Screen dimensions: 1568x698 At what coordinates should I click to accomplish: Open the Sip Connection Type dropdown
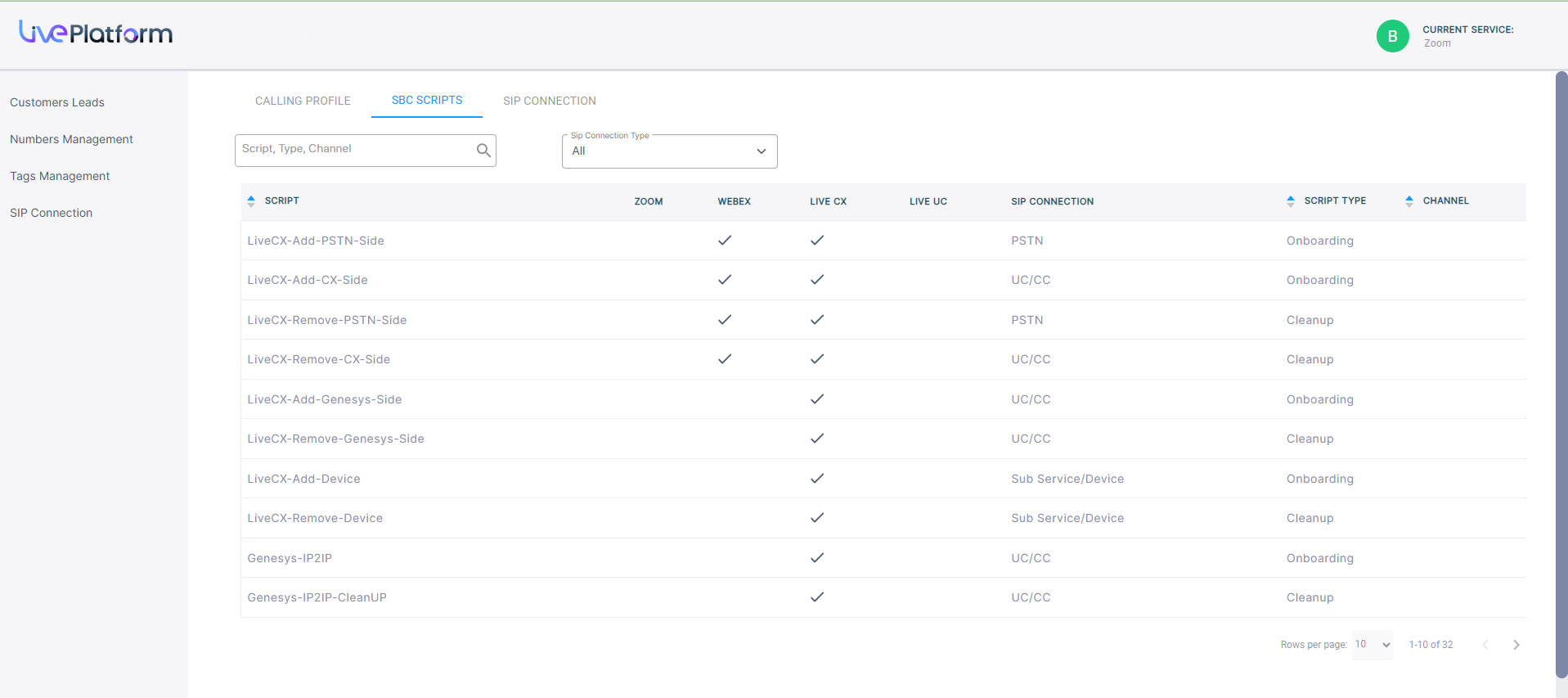point(669,151)
